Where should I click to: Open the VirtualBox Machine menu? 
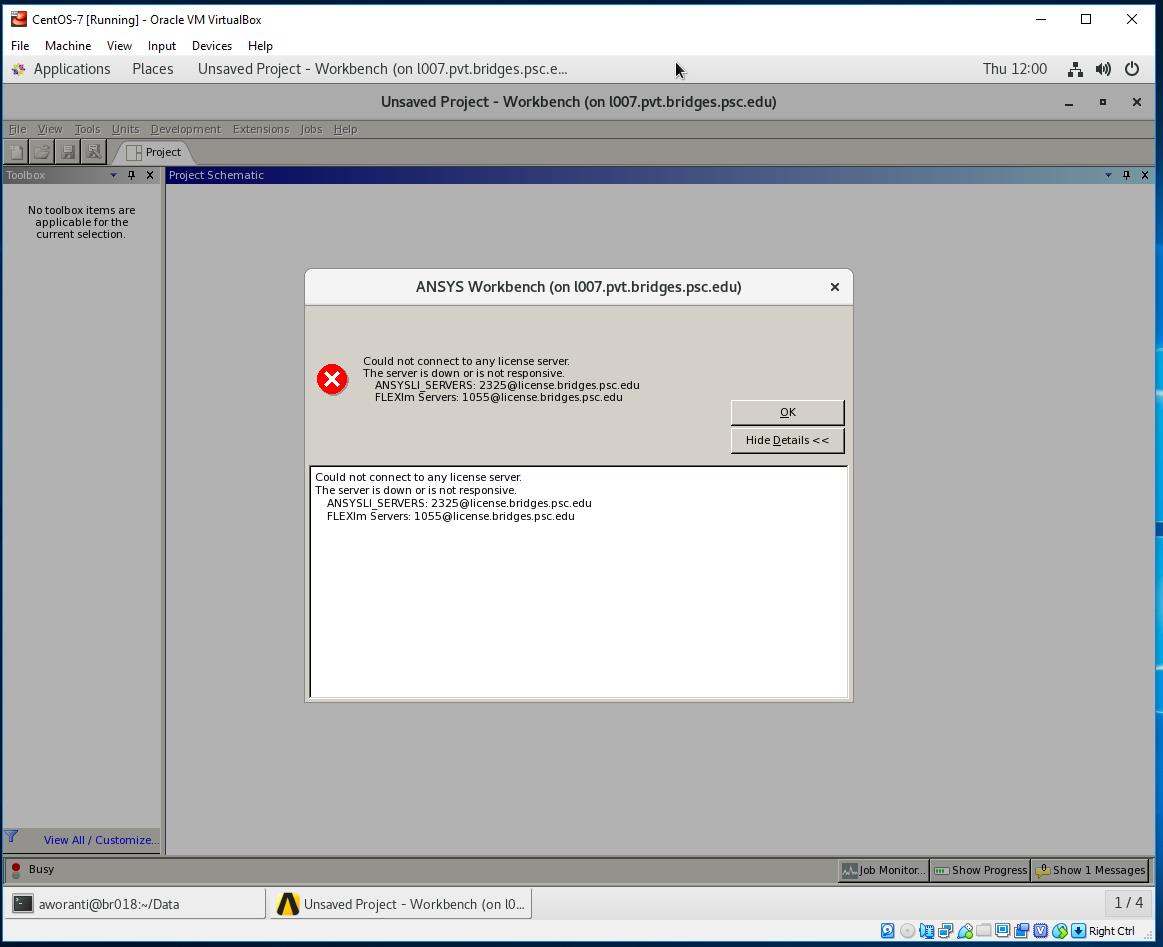[x=67, y=46]
